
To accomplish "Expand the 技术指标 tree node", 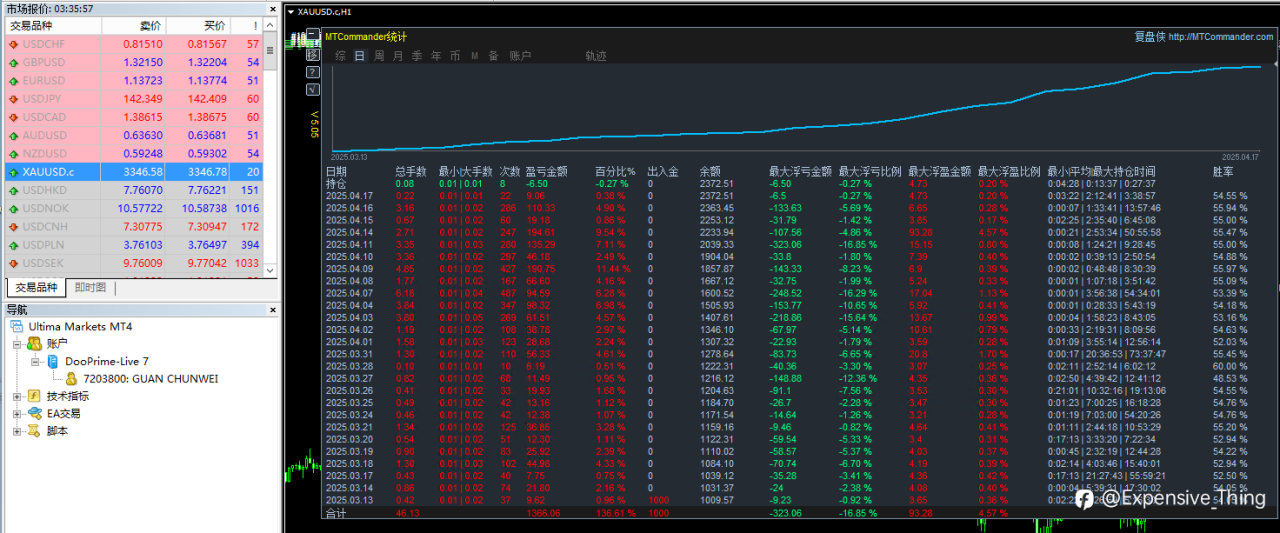I will point(17,397).
